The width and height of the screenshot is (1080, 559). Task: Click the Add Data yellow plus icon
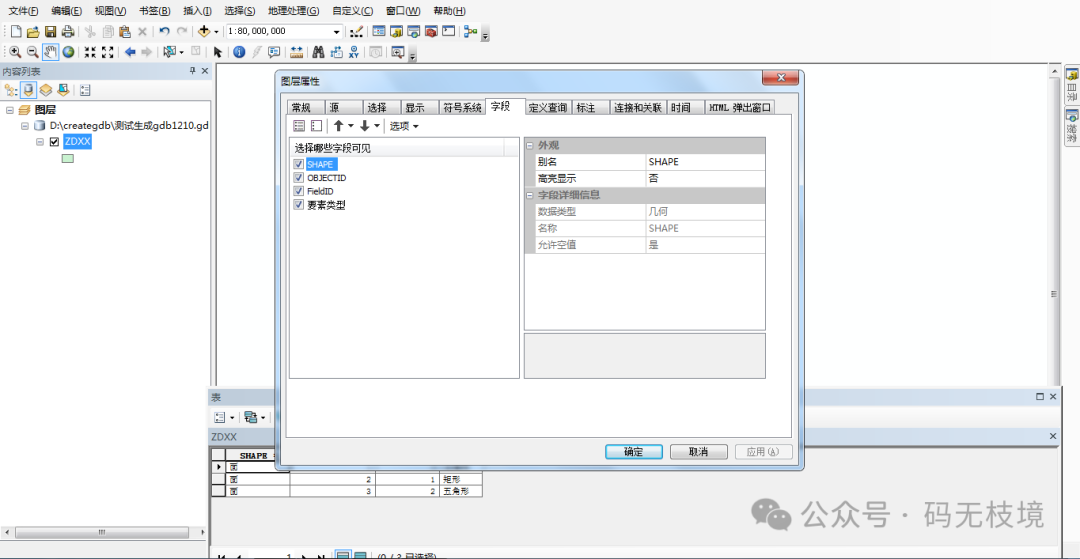pyautogui.click(x=204, y=32)
